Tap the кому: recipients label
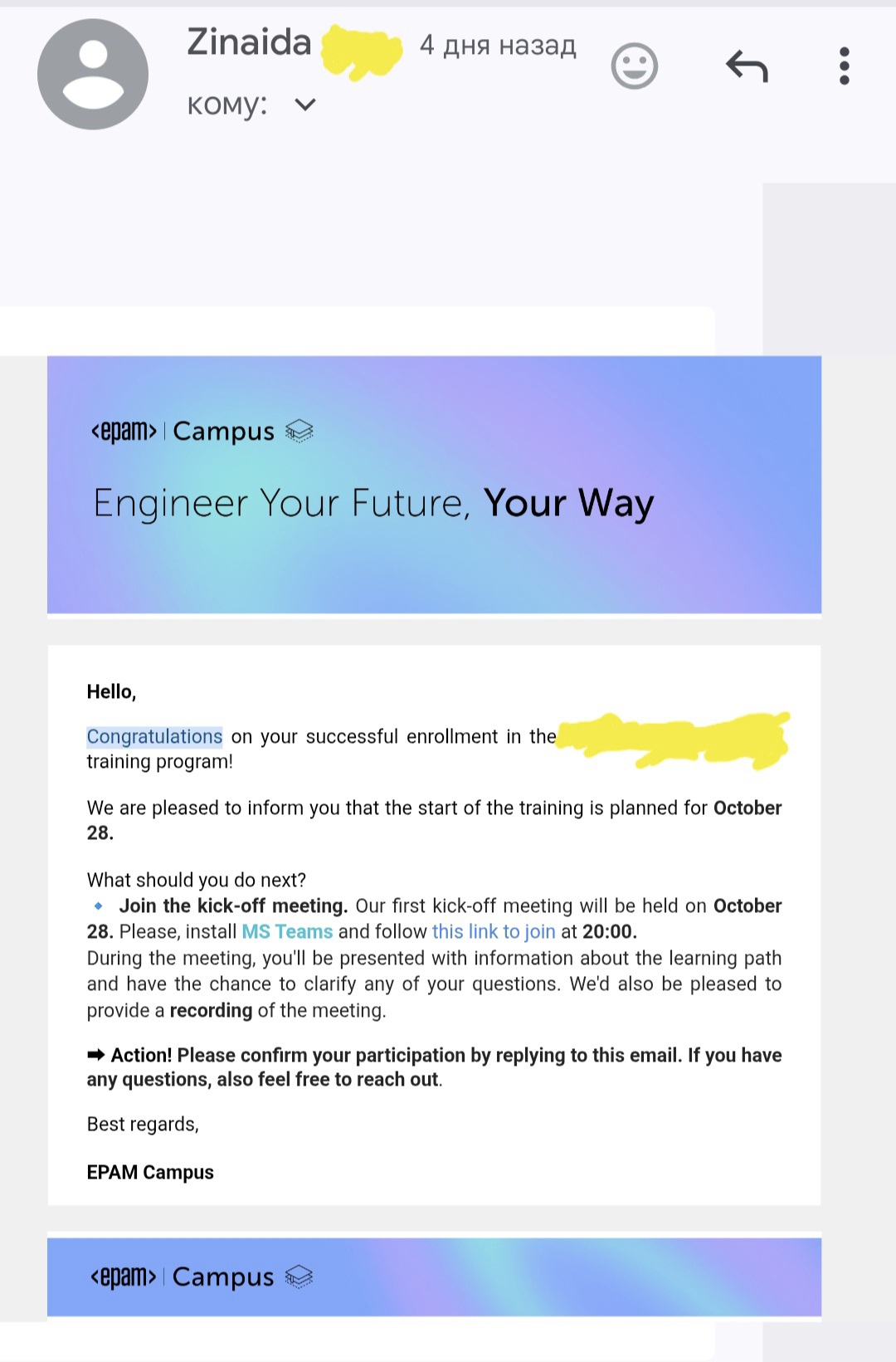The height and width of the screenshot is (1362, 896). tap(227, 105)
